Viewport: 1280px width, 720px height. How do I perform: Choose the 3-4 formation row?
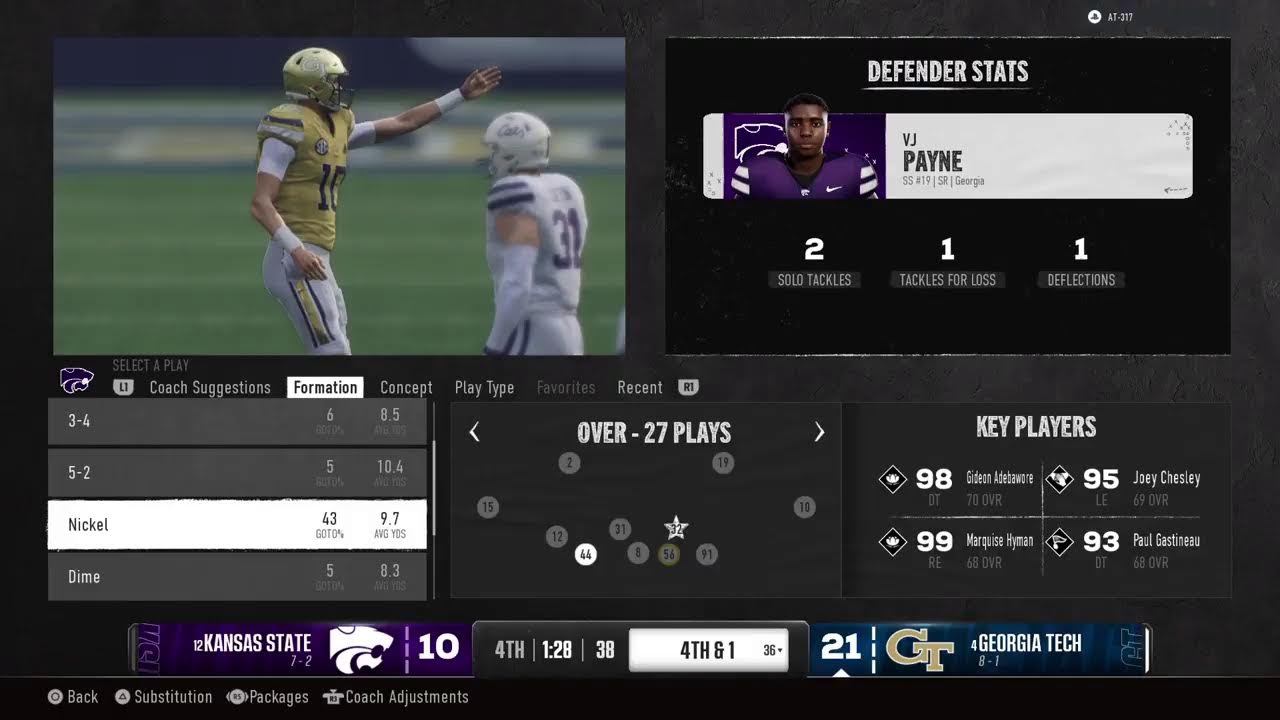coord(238,421)
